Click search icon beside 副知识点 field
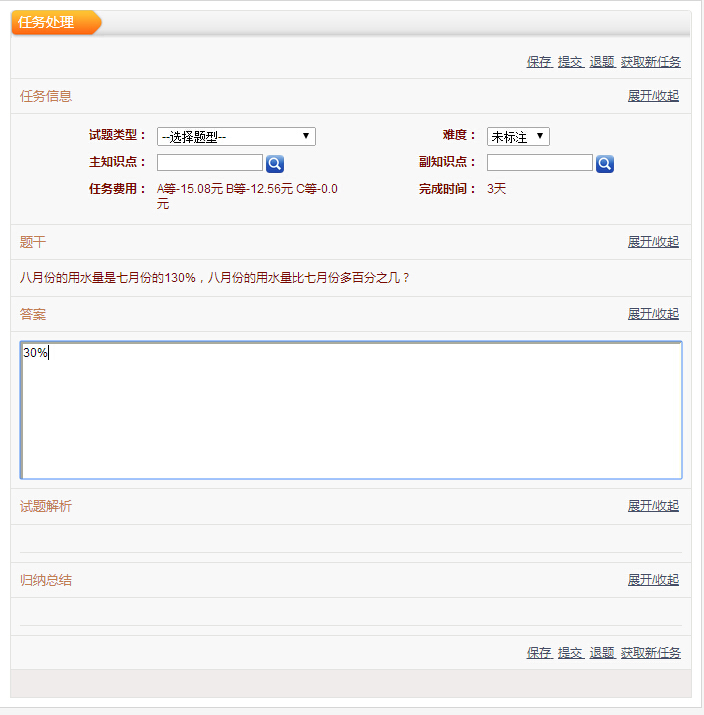 pos(605,164)
